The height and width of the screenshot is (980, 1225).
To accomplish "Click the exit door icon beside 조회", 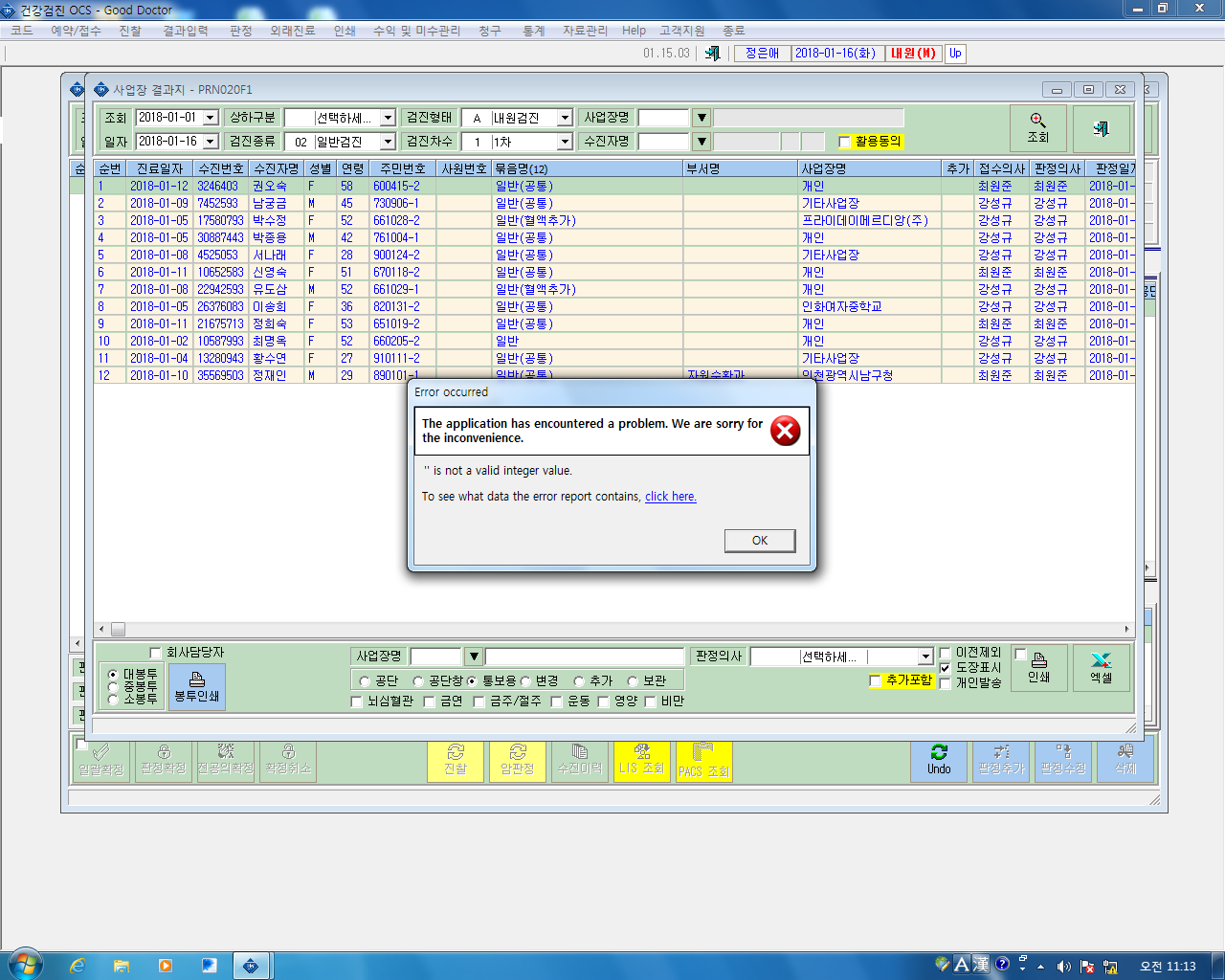I will (x=1102, y=128).
